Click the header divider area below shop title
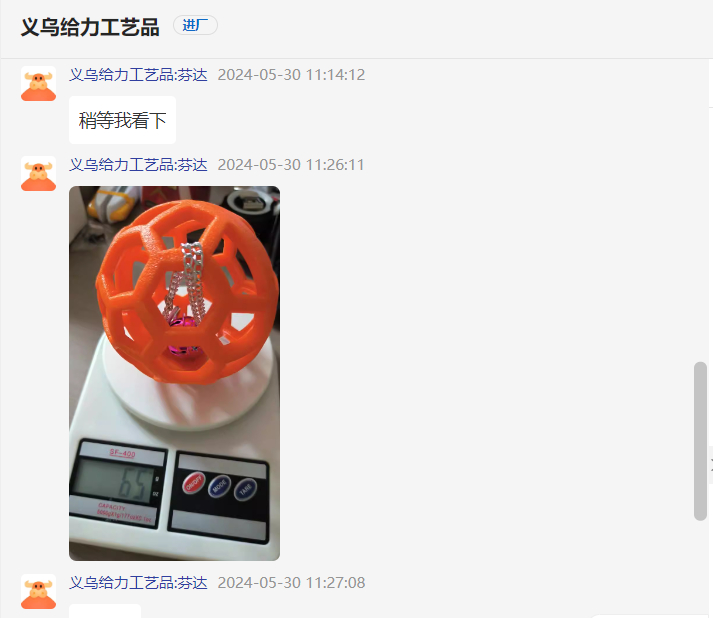This screenshot has height=618, width=713. pos(356,58)
